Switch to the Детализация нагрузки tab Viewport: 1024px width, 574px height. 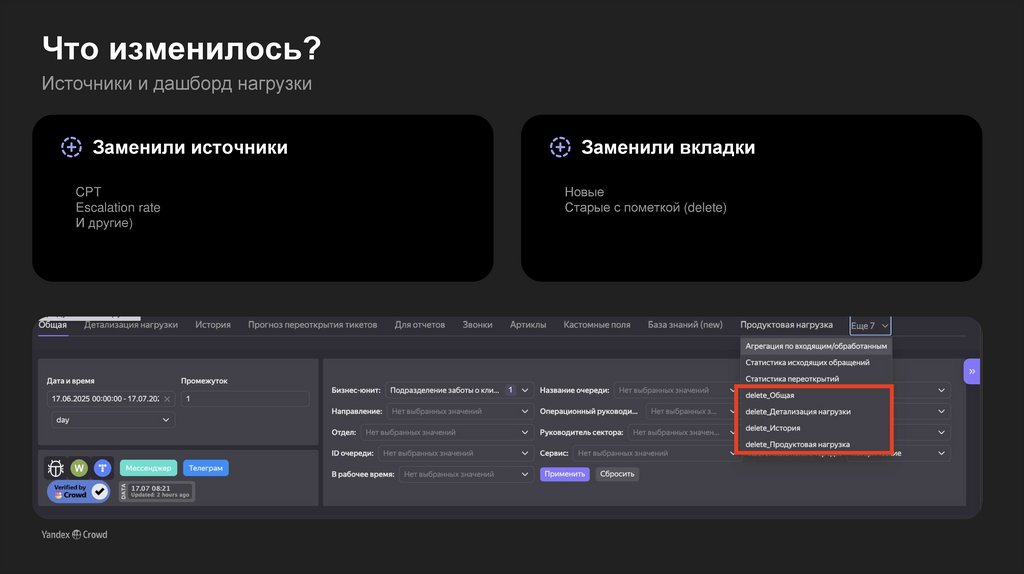click(131, 325)
